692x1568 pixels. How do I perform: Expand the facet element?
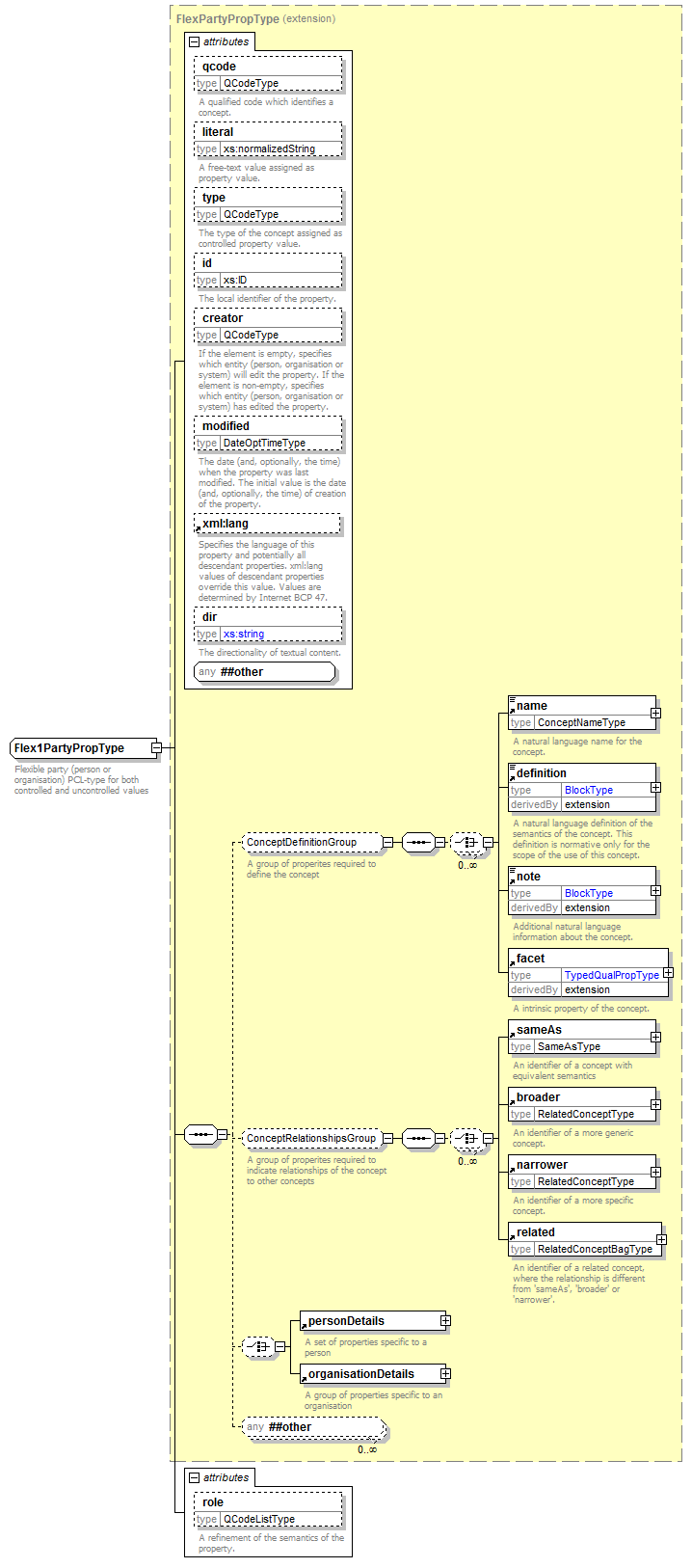pyautogui.click(x=668, y=973)
